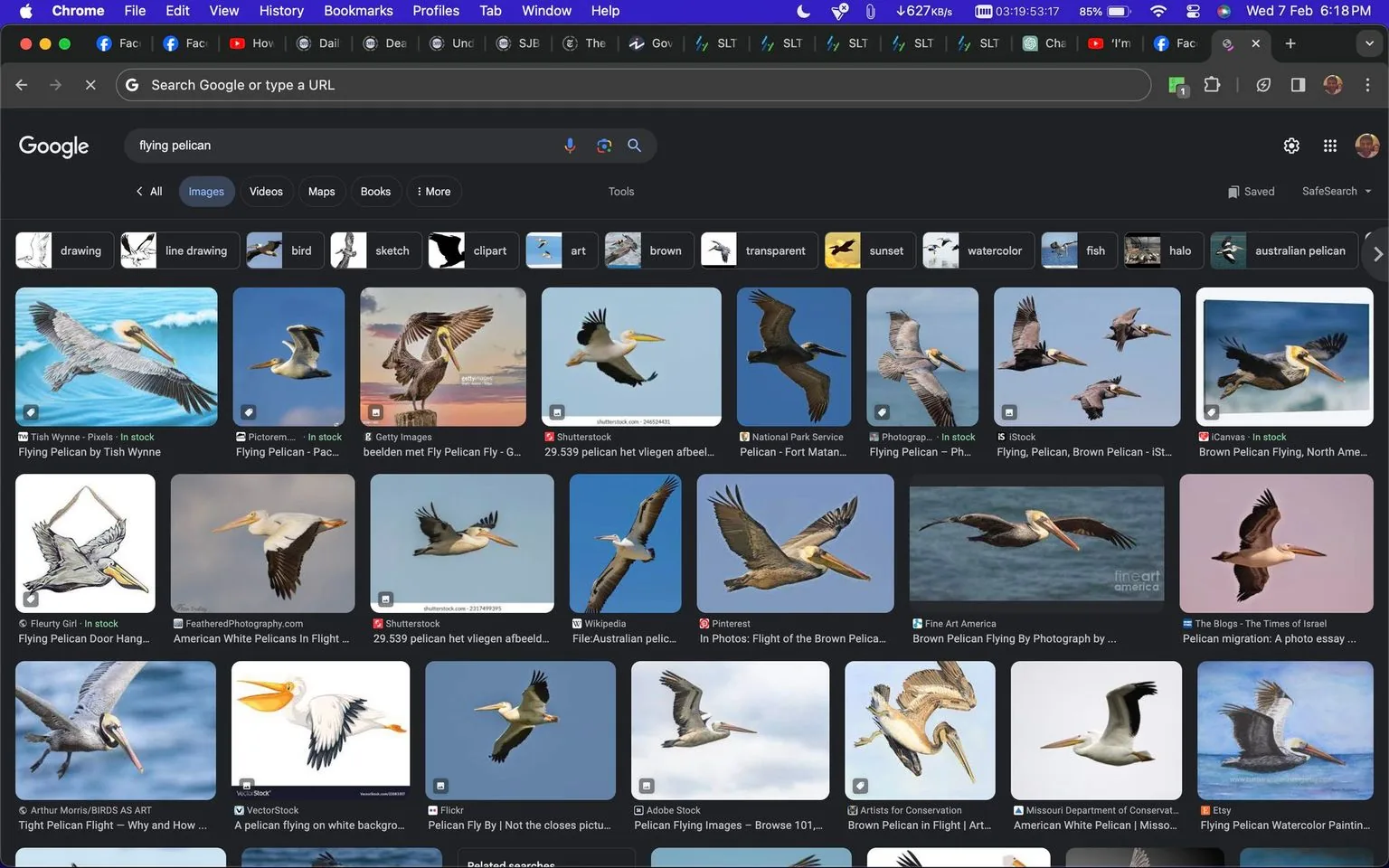The width and height of the screenshot is (1389, 868).
Task: Run the search with the magnifying glass icon
Action: tap(634, 145)
